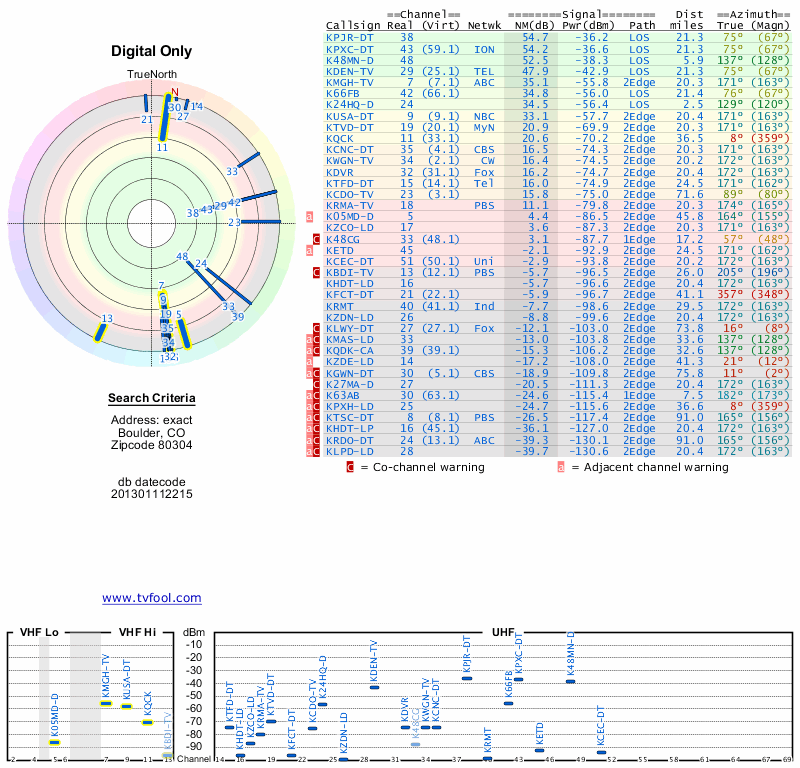800x768 pixels.
Task: Click the NM(dB) signal column header
Action: point(529,25)
